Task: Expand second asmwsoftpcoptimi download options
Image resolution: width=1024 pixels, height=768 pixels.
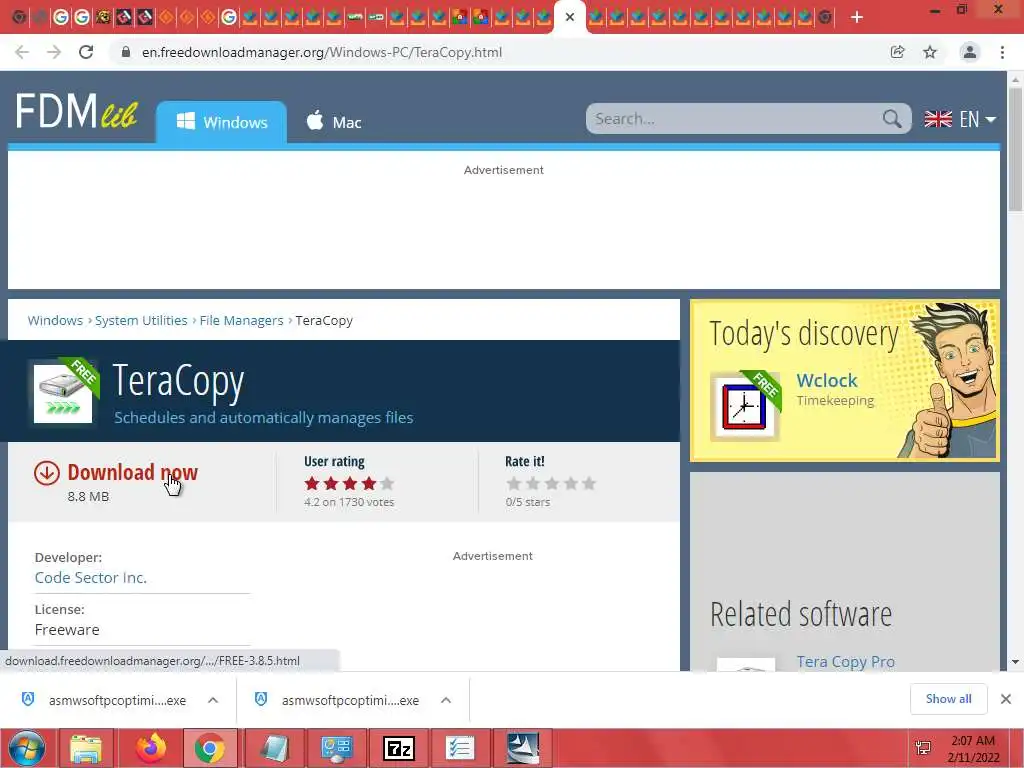Action: [x=446, y=700]
